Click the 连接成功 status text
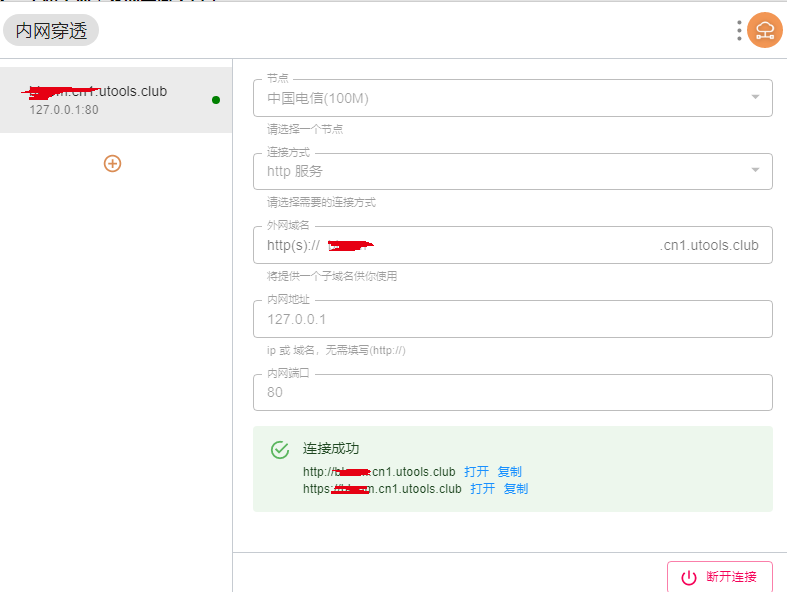 click(331, 448)
